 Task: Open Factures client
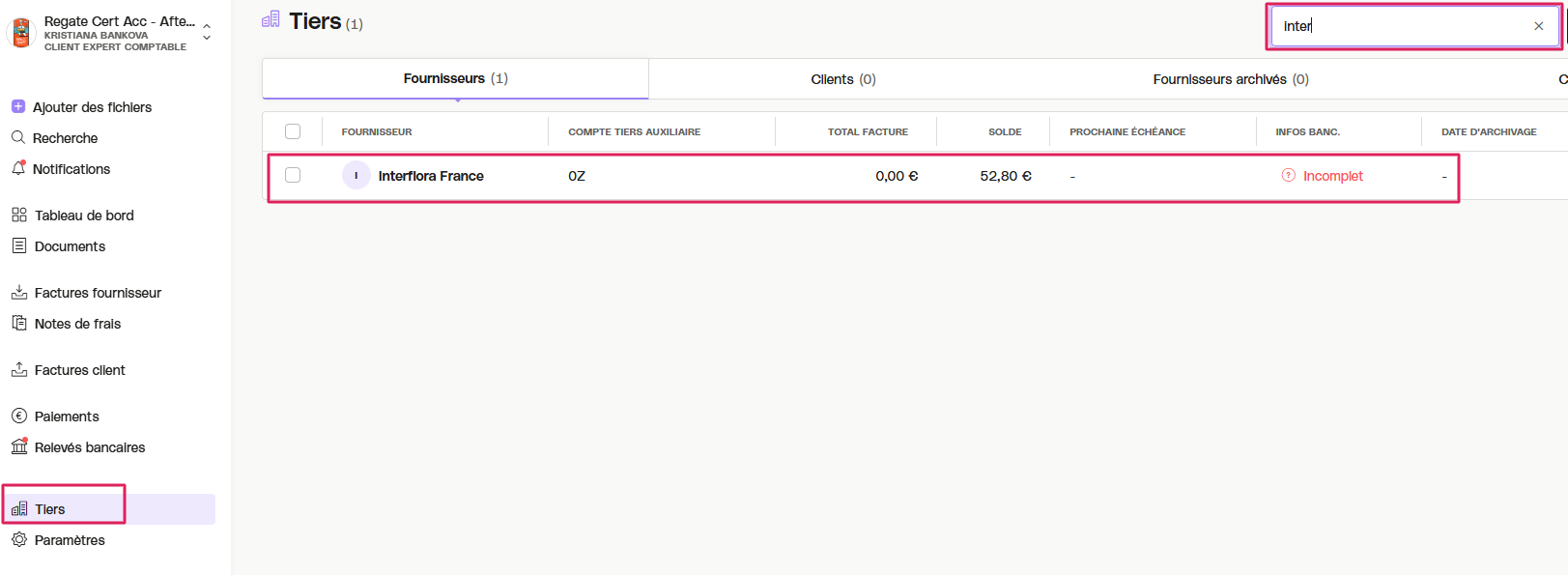point(79,370)
